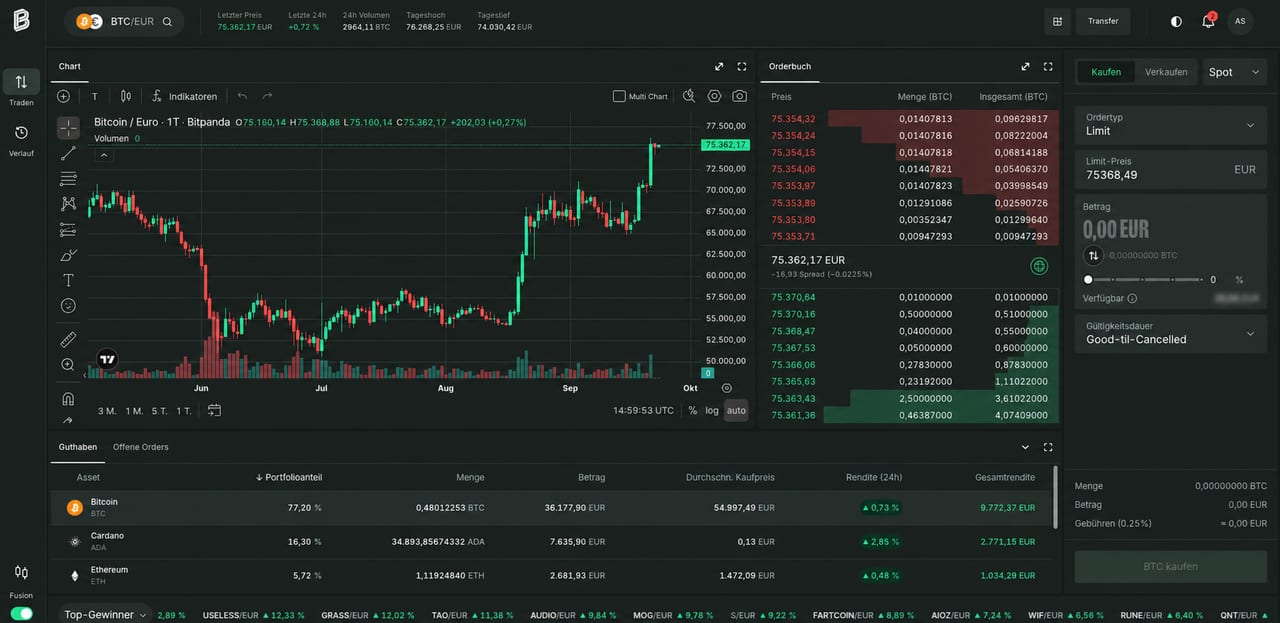Switch to the Verkaufen sell side

(1166, 72)
